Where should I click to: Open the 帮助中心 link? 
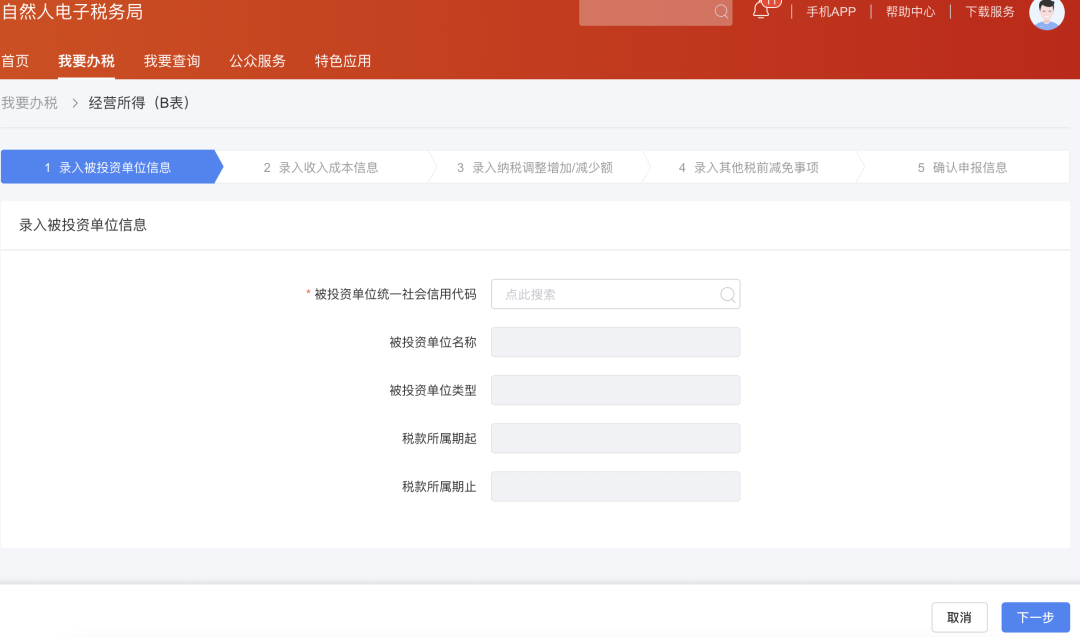(909, 12)
